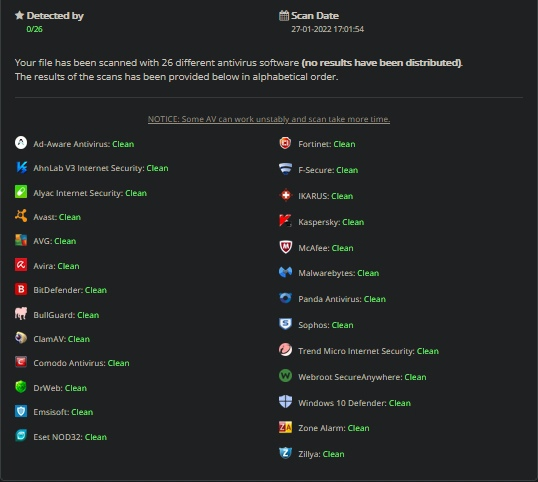Click the Zone Alarm ZA icon
Viewport: 538px width, 482px height.
coord(285,427)
